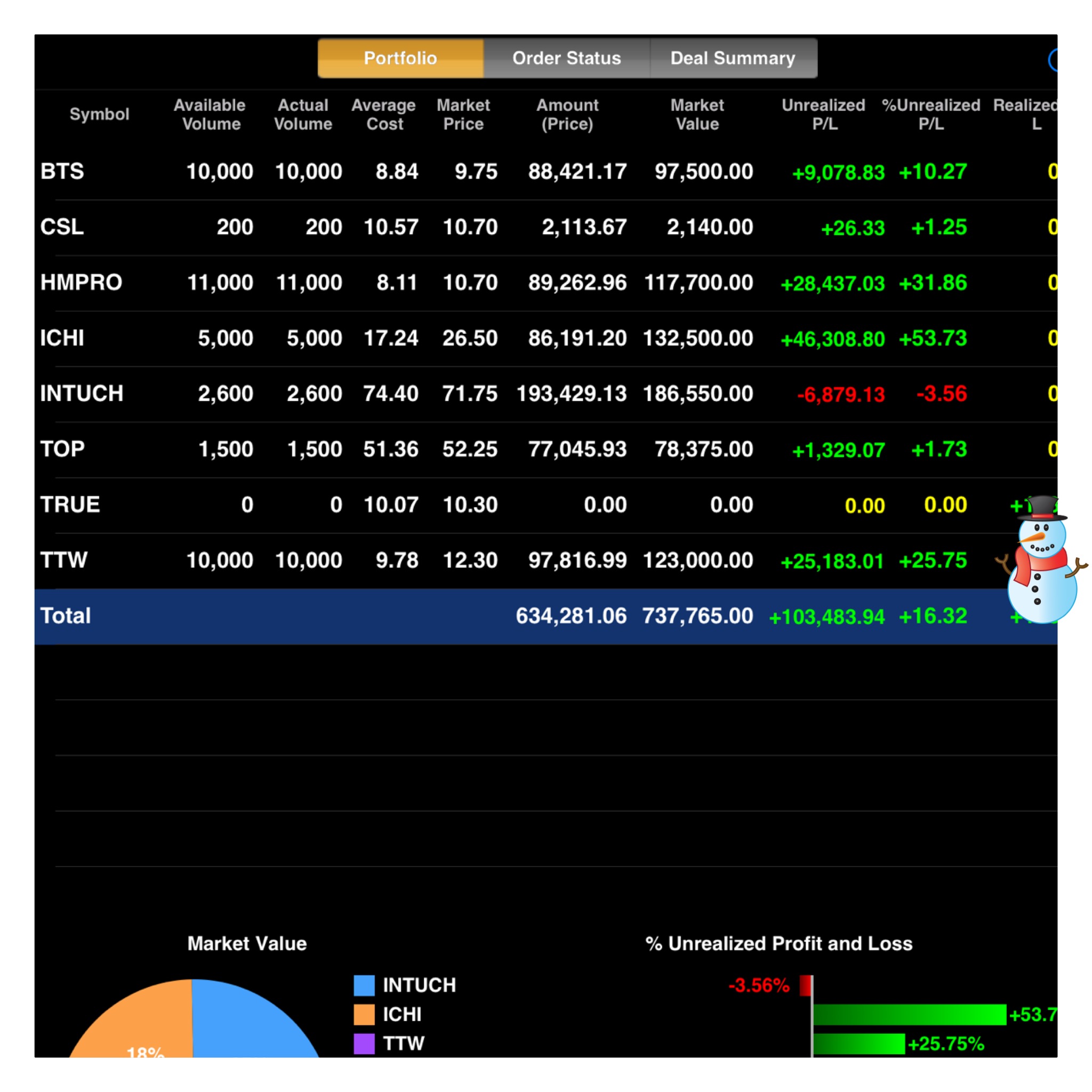Click the Symbol column header
The height and width of the screenshot is (1092, 1092).
pyautogui.click(x=100, y=114)
